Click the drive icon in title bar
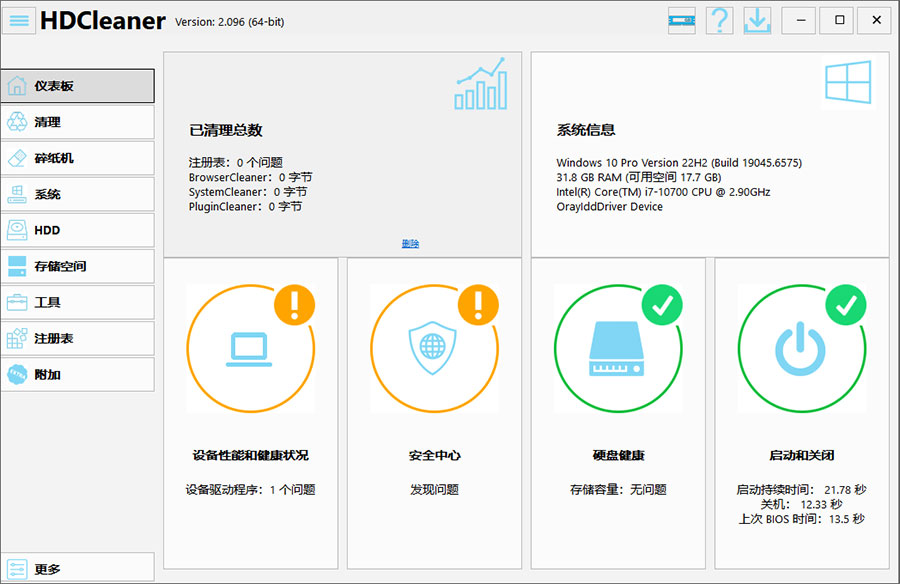The image size is (900, 584). pyautogui.click(x=681, y=21)
